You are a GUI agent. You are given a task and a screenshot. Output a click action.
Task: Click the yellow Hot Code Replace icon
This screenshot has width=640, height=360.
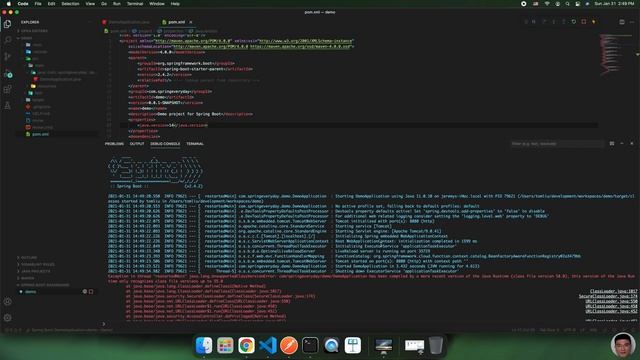click(594, 22)
